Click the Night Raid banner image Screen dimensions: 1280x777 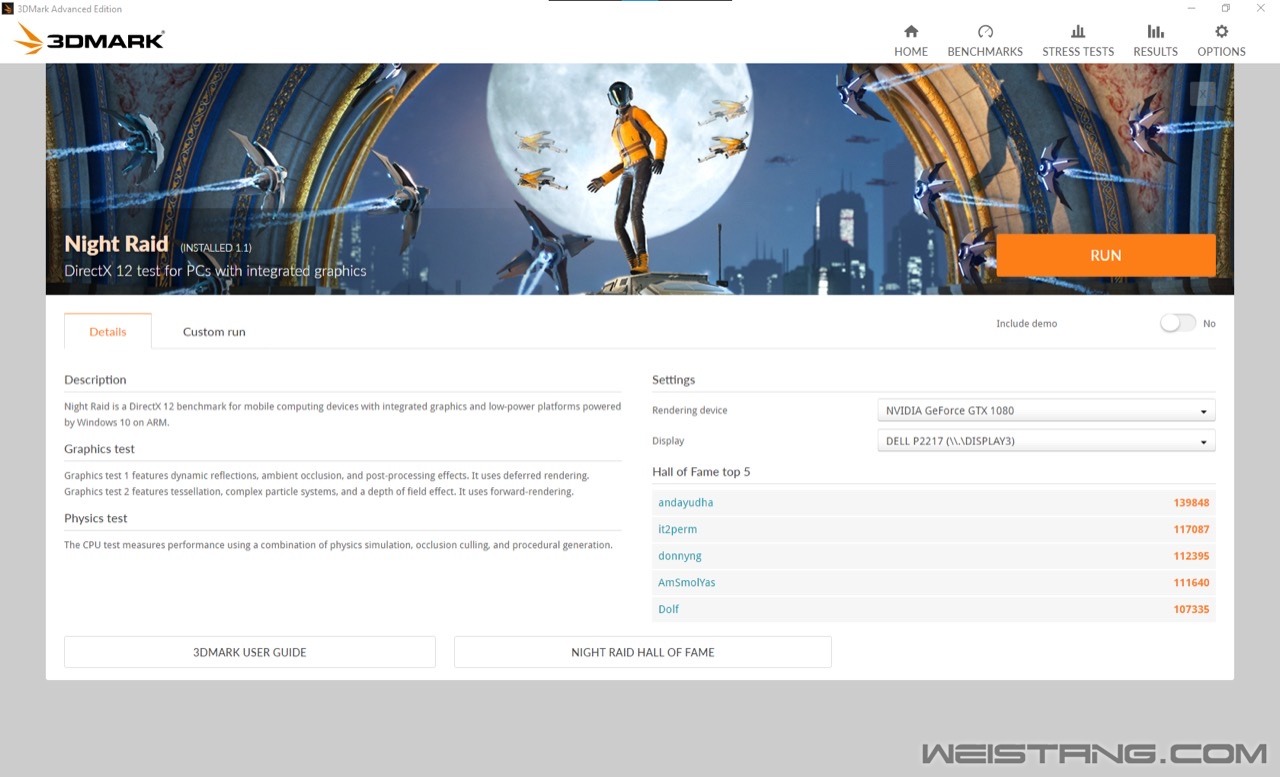(x=640, y=179)
